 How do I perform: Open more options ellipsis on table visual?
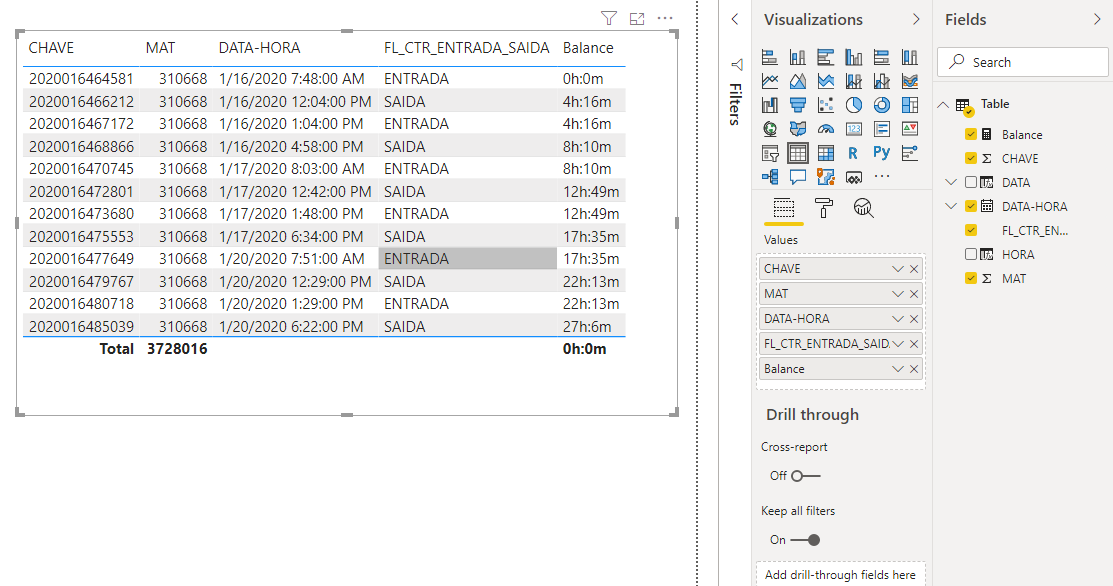tap(665, 18)
